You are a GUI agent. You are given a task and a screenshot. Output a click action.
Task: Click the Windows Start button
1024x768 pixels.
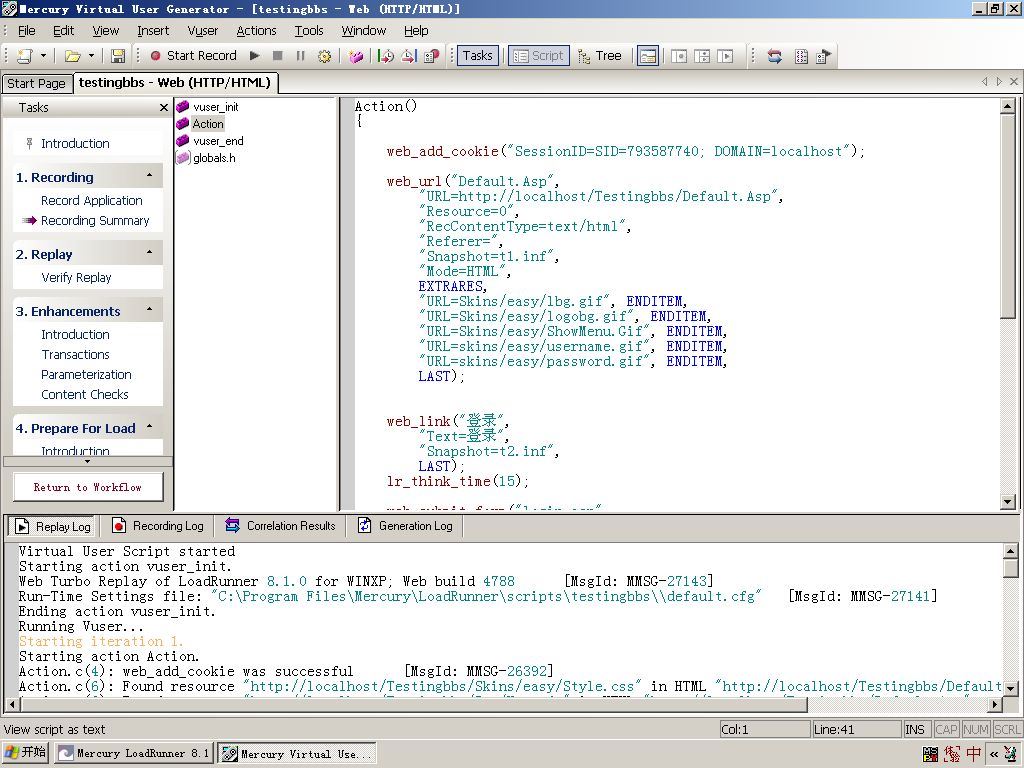[25, 753]
